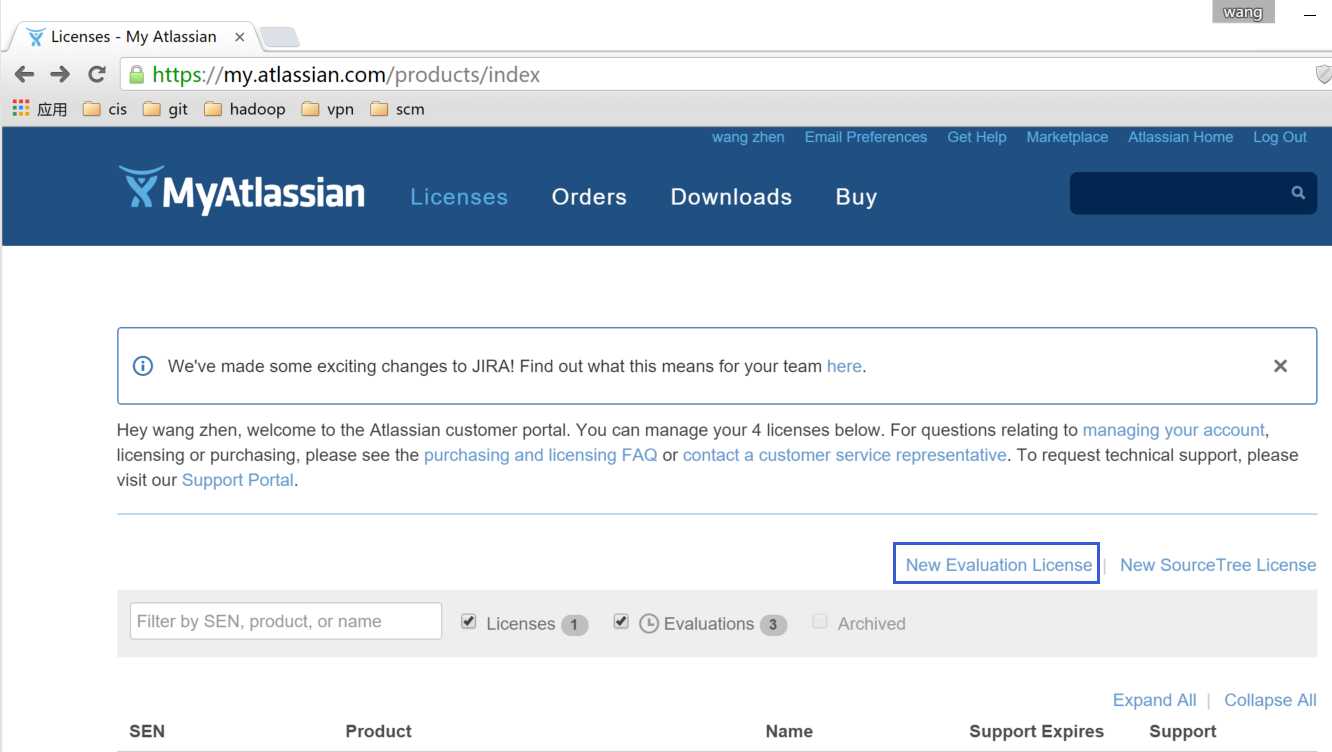Click the browser back arrow

(x=25, y=74)
